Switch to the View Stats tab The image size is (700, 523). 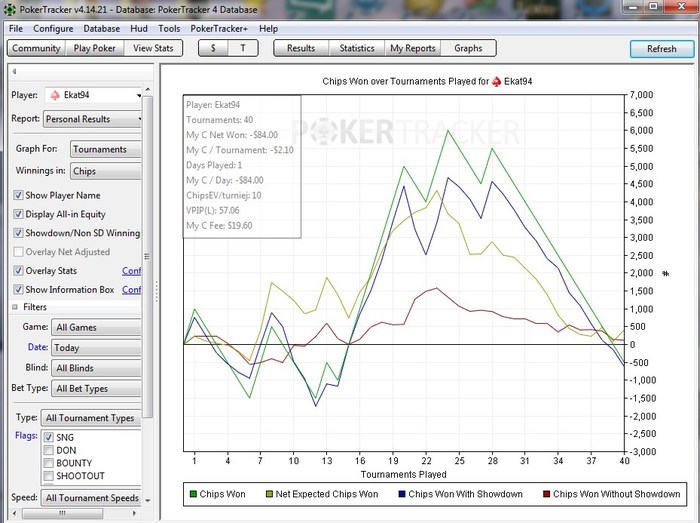tap(153, 48)
